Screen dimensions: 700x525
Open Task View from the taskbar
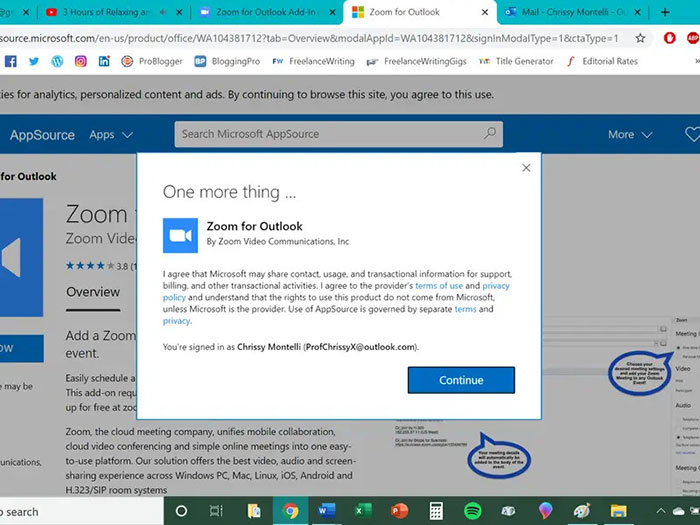(216, 511)
